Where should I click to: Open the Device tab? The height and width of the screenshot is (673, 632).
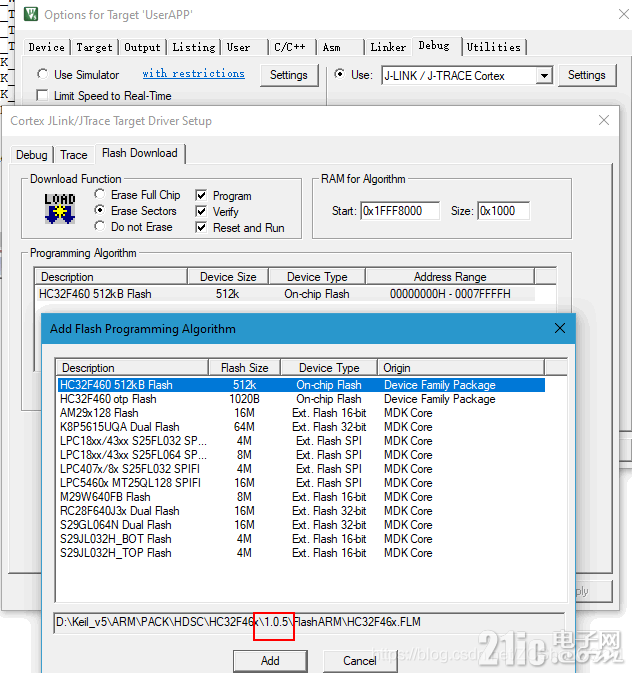click(46, 47)
